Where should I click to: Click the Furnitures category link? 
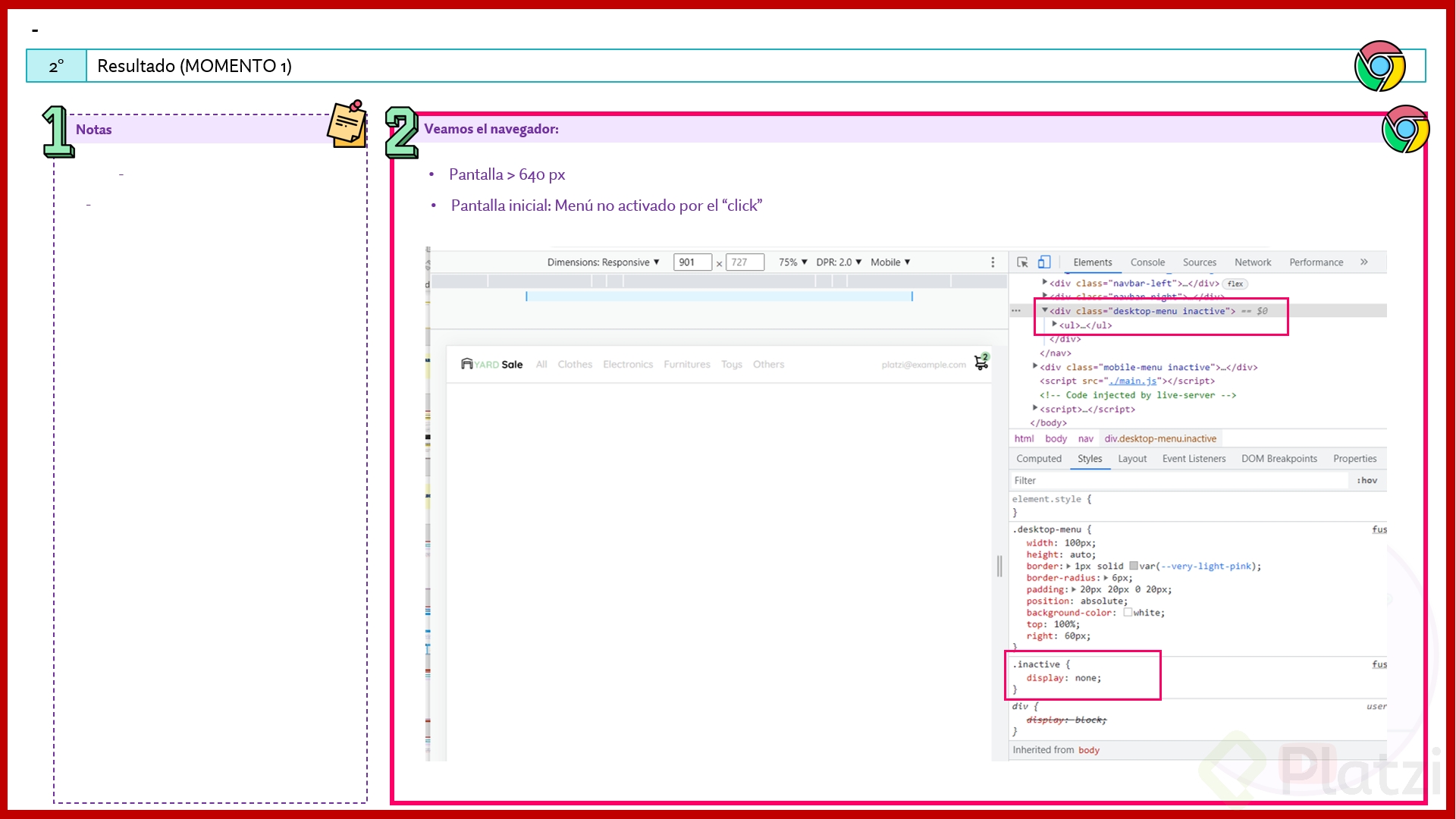point(687,365)
